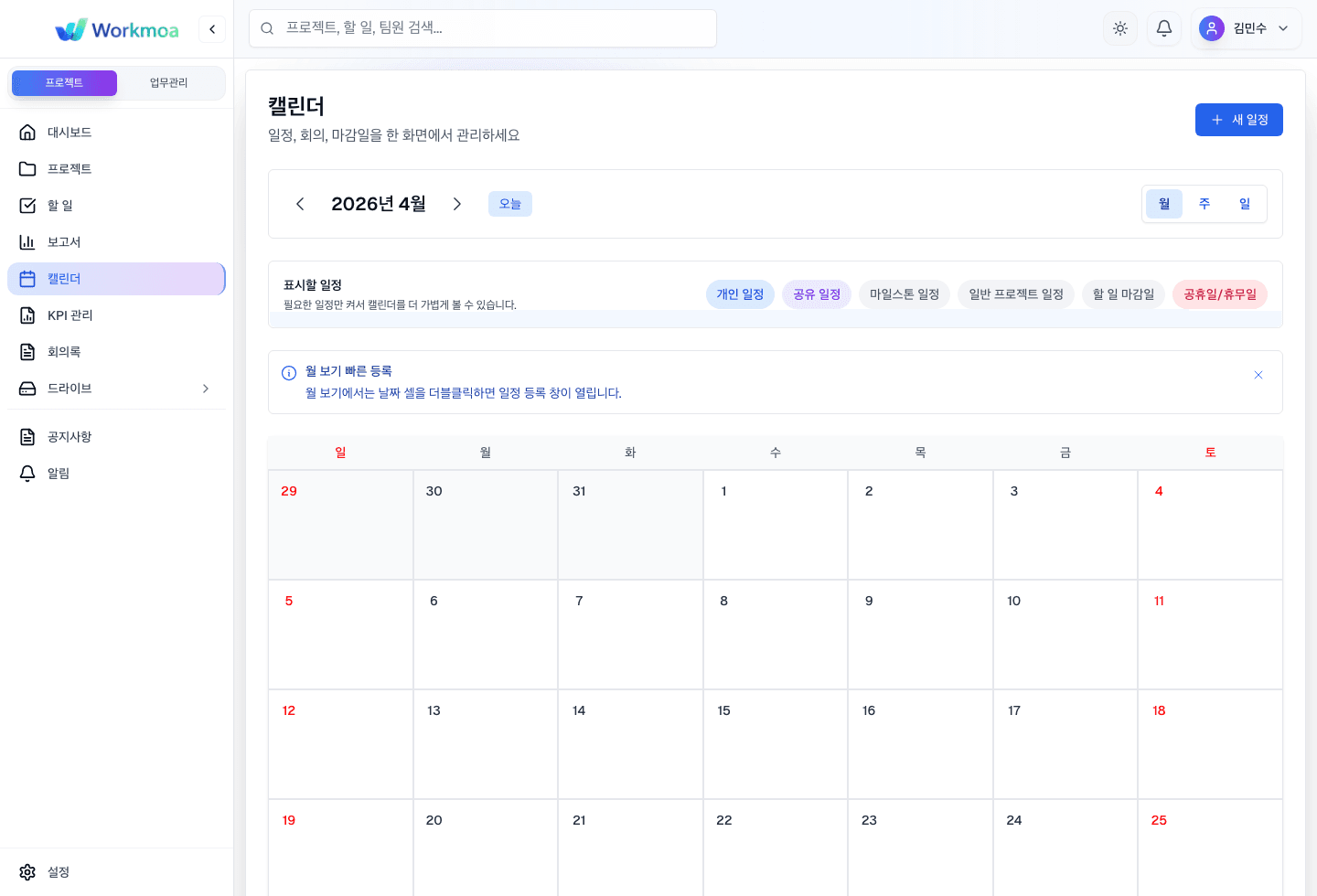1317x896 pixels.
Task: Select calendar cell for April 1
Action: (x=776, y=525)
